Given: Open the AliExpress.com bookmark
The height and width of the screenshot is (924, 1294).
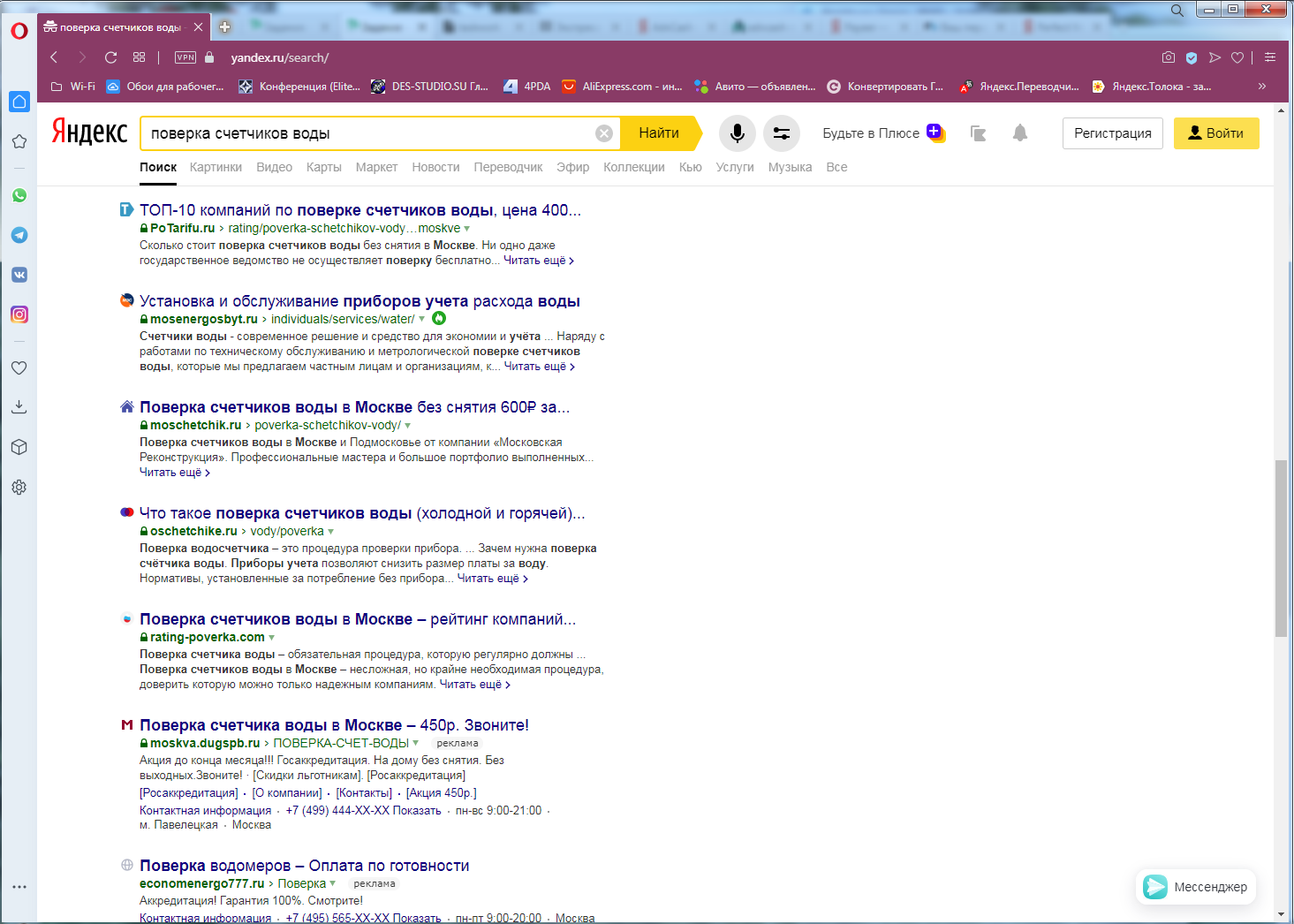Looking at the screenshot, I should [x=622, y=87].
